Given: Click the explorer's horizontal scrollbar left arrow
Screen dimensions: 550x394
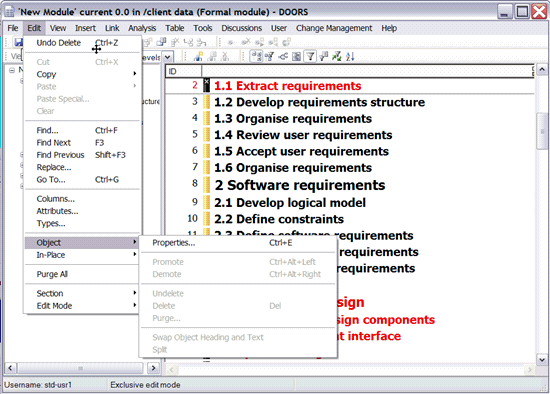Looking at the screenshot, I should click(10, 368).
